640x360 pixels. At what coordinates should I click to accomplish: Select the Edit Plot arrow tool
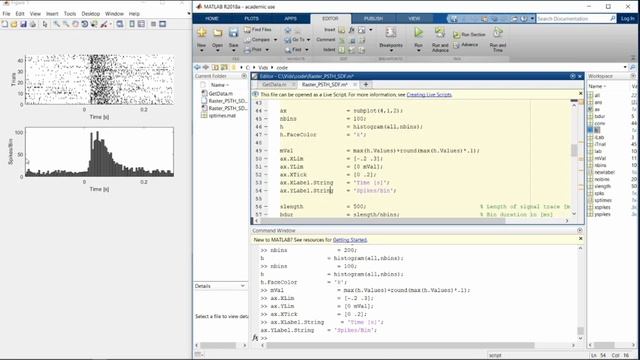coord(45,24)
